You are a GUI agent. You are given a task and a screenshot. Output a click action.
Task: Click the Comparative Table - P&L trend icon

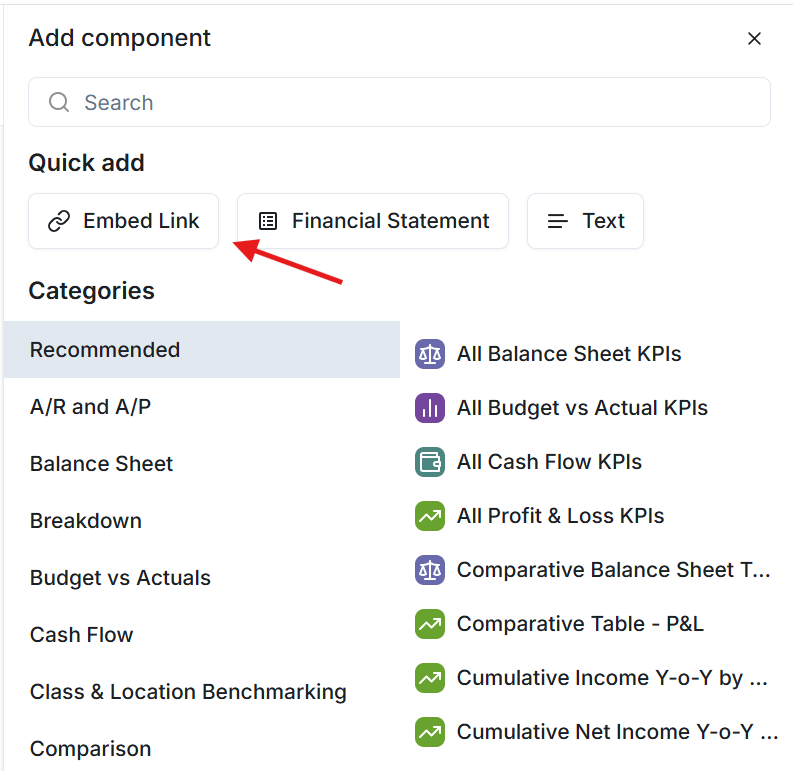coord(430,624)
